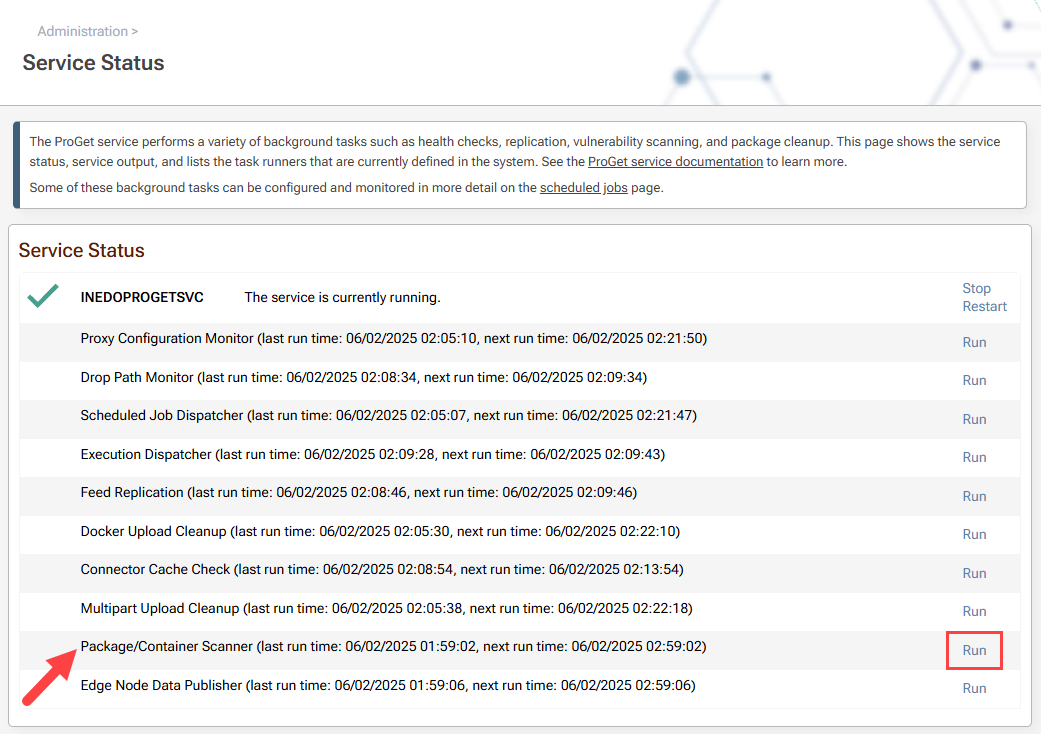1041x734 pixels.
Task: Run the Scheduled Job Dispatcher task
Action: 974,419
